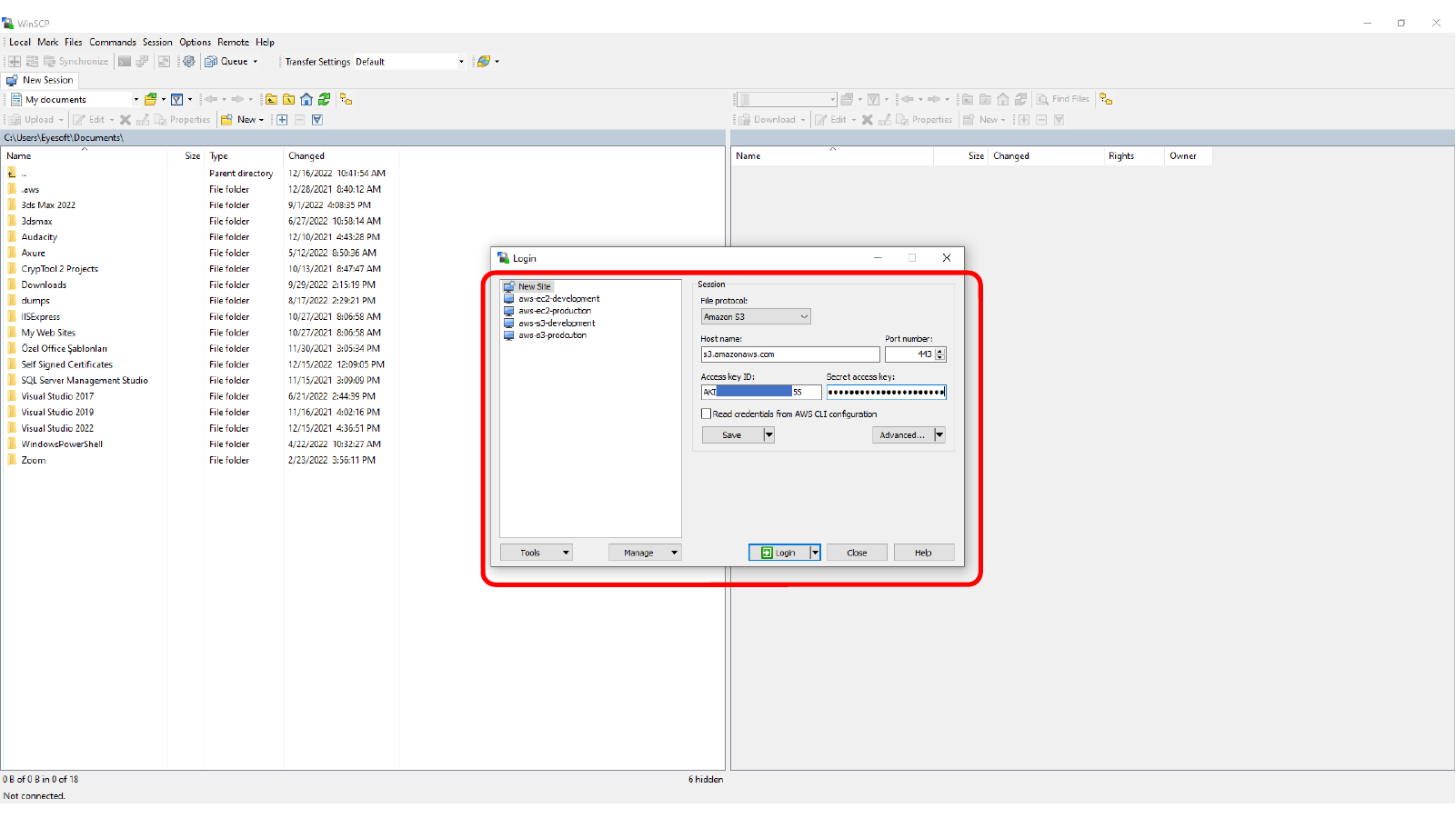Open the Help menu in menu bar

tap(265, 43)
